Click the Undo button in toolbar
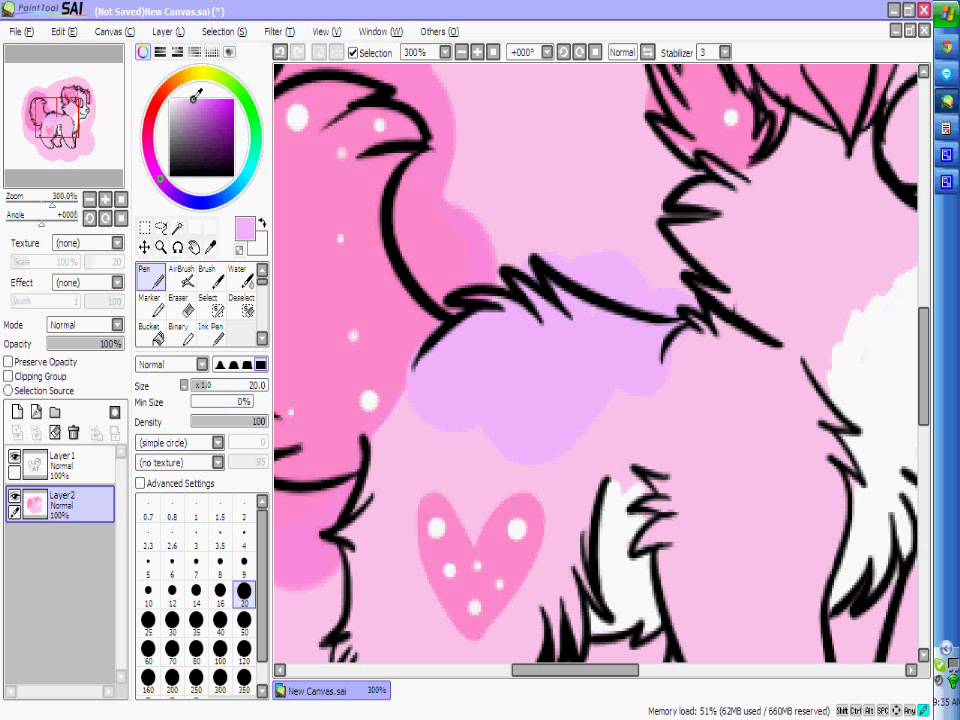This screenshot has height=720, width=960. pos(280,53)
